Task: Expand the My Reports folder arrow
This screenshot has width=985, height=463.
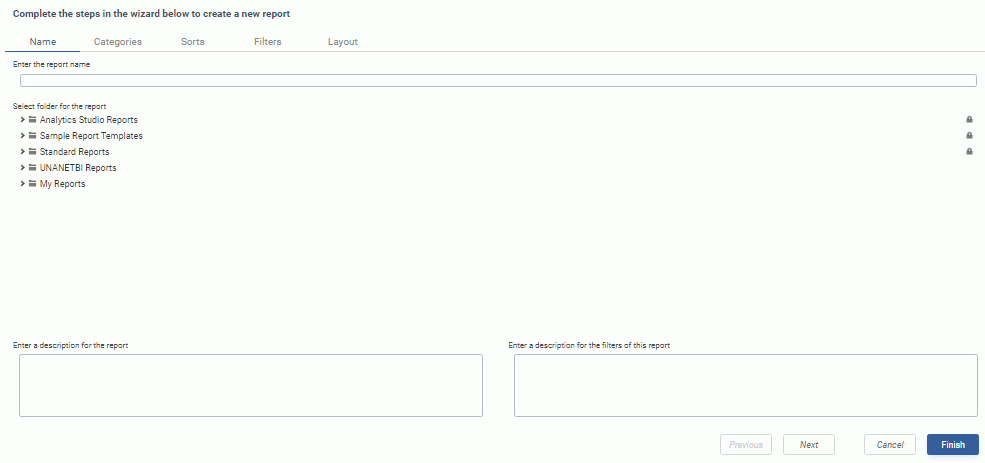Action: coord(23,184)
